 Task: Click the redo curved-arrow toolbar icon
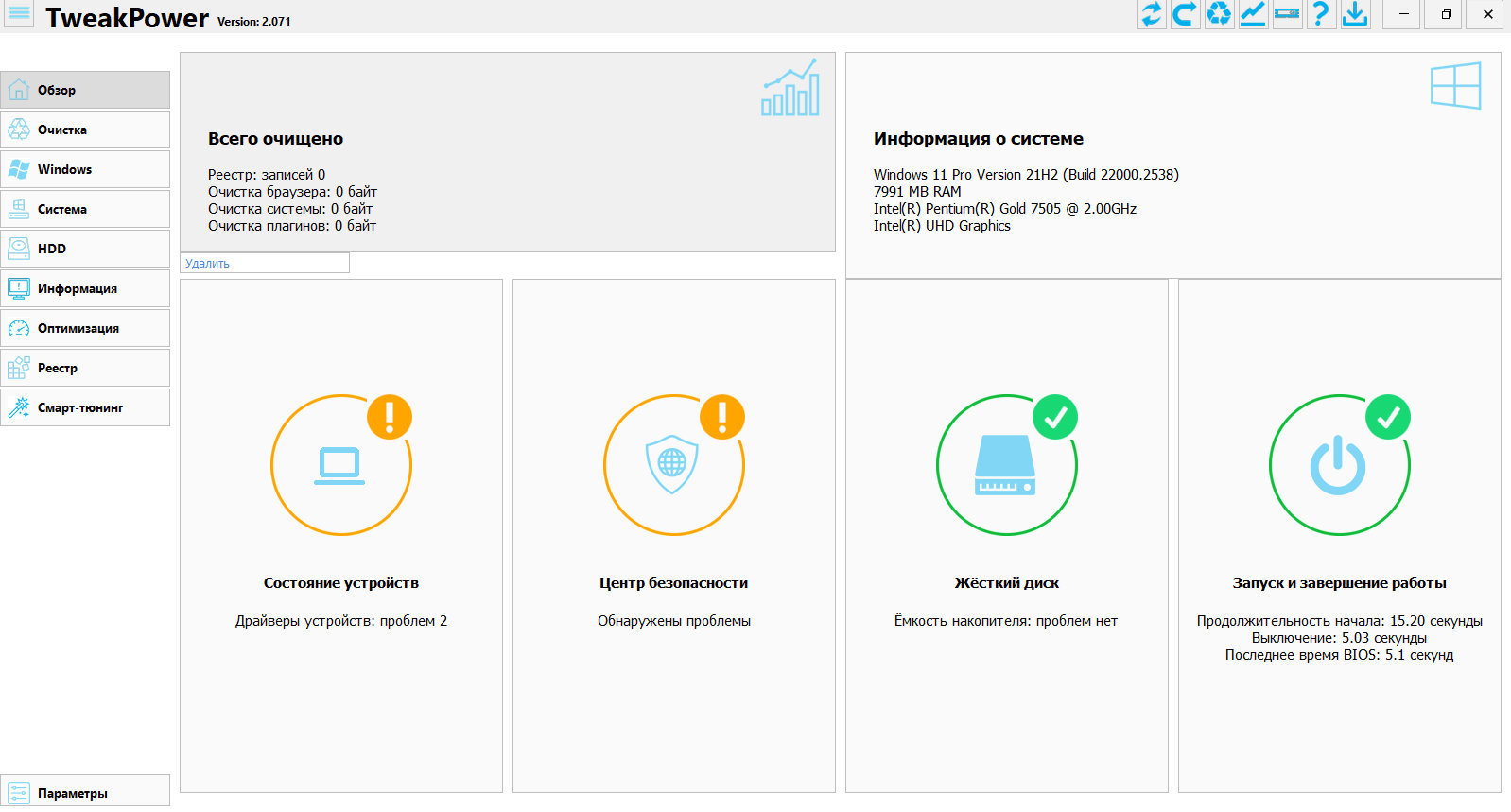point(1185,14)
